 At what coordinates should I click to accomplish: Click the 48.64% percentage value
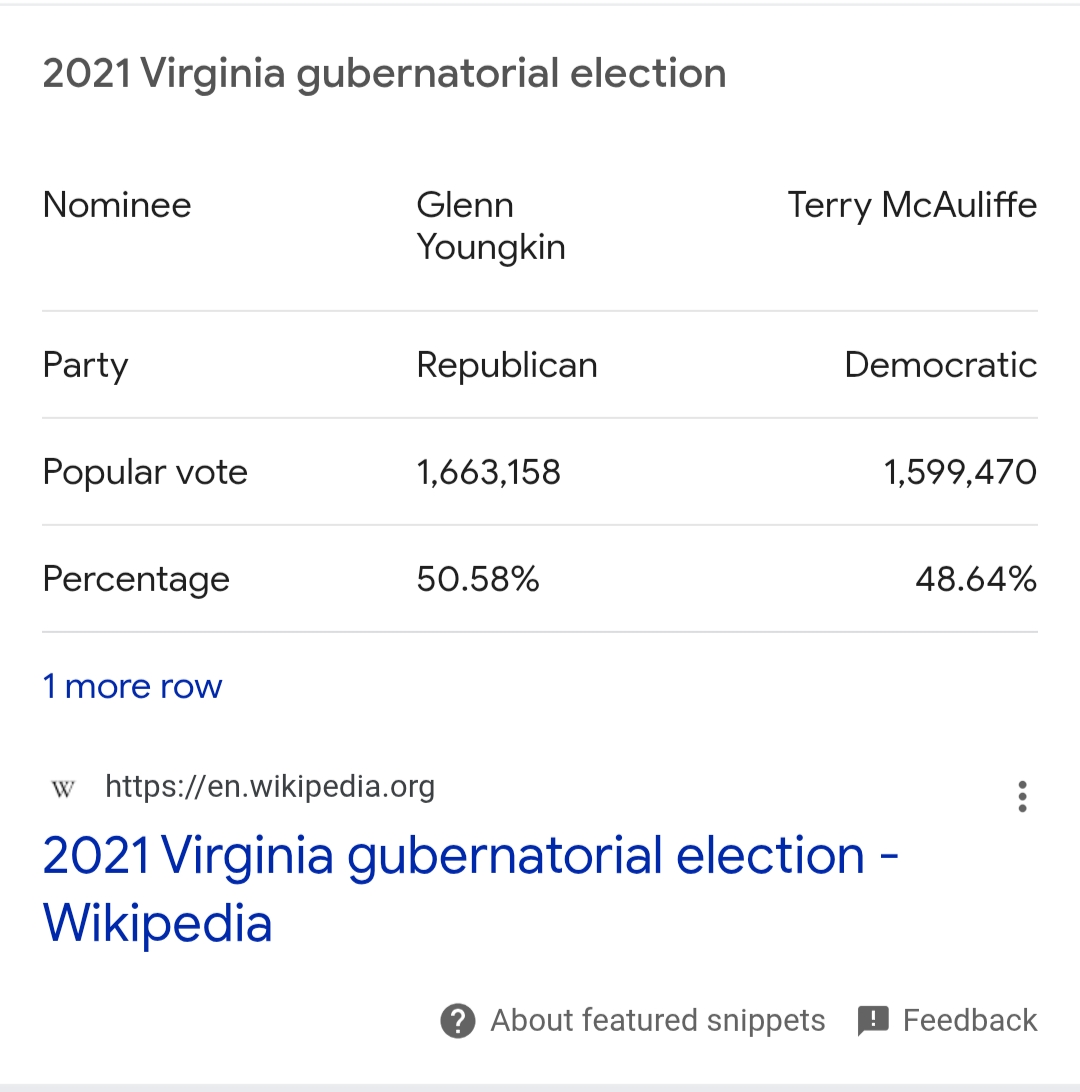(x=975, y=579)
